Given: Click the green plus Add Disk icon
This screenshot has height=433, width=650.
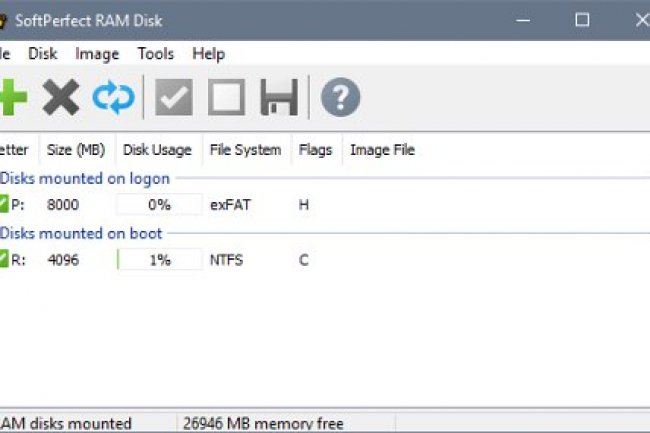Looking at the screenshot, I should click(12, 98).
